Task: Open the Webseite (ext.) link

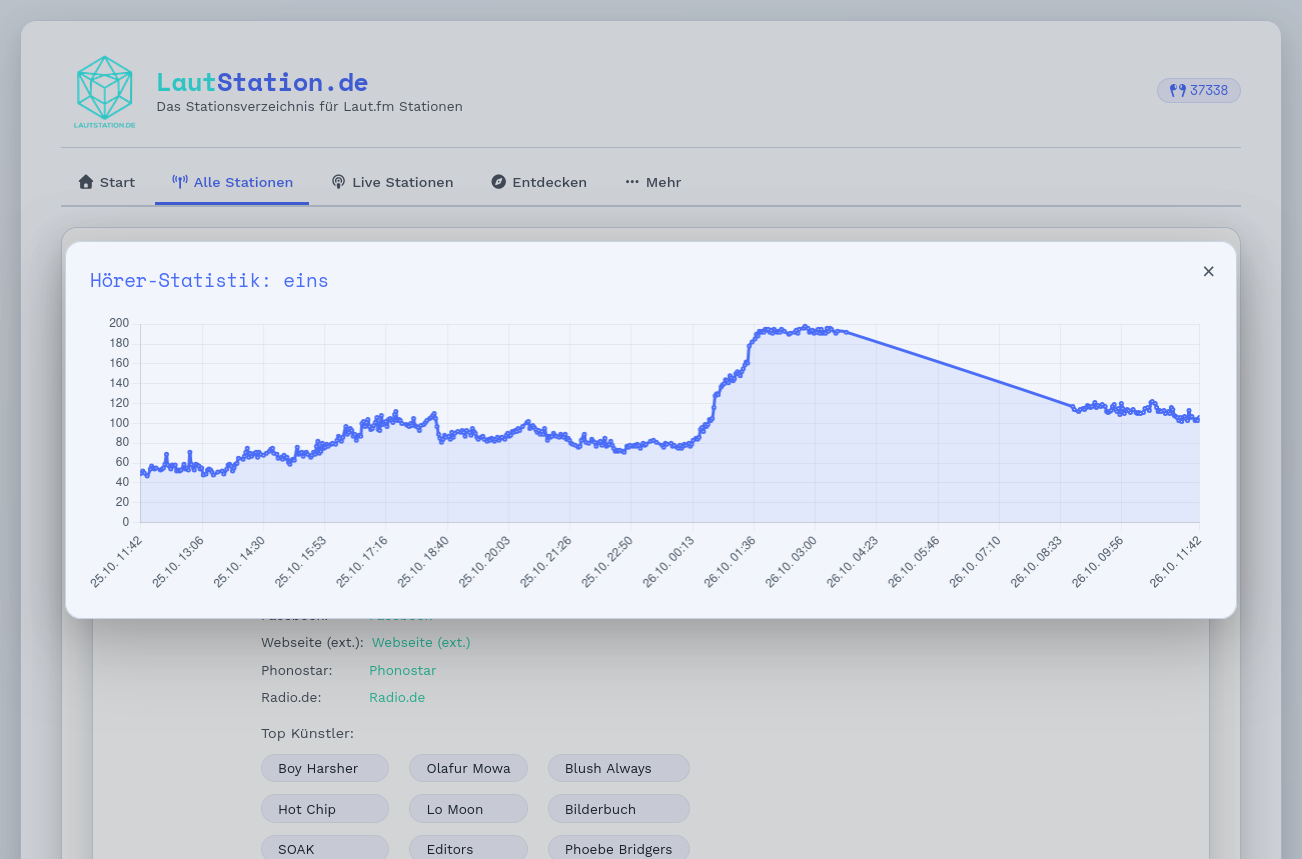Action: (421, 642)
